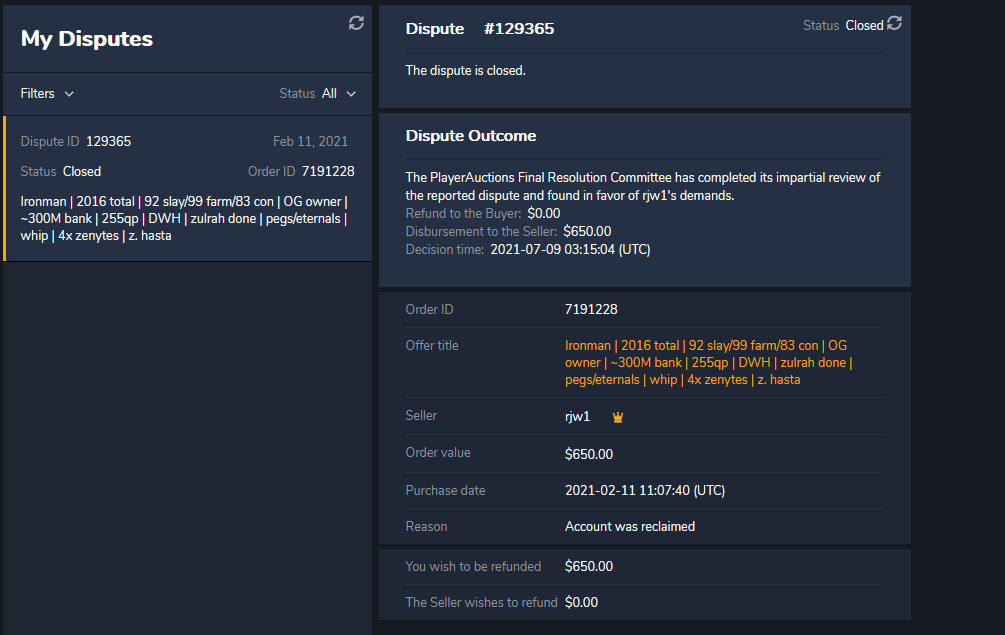This screenshot has height=635, width=1005.
Task: Click the My Disputes heading
Action: (x=87, y=39)
